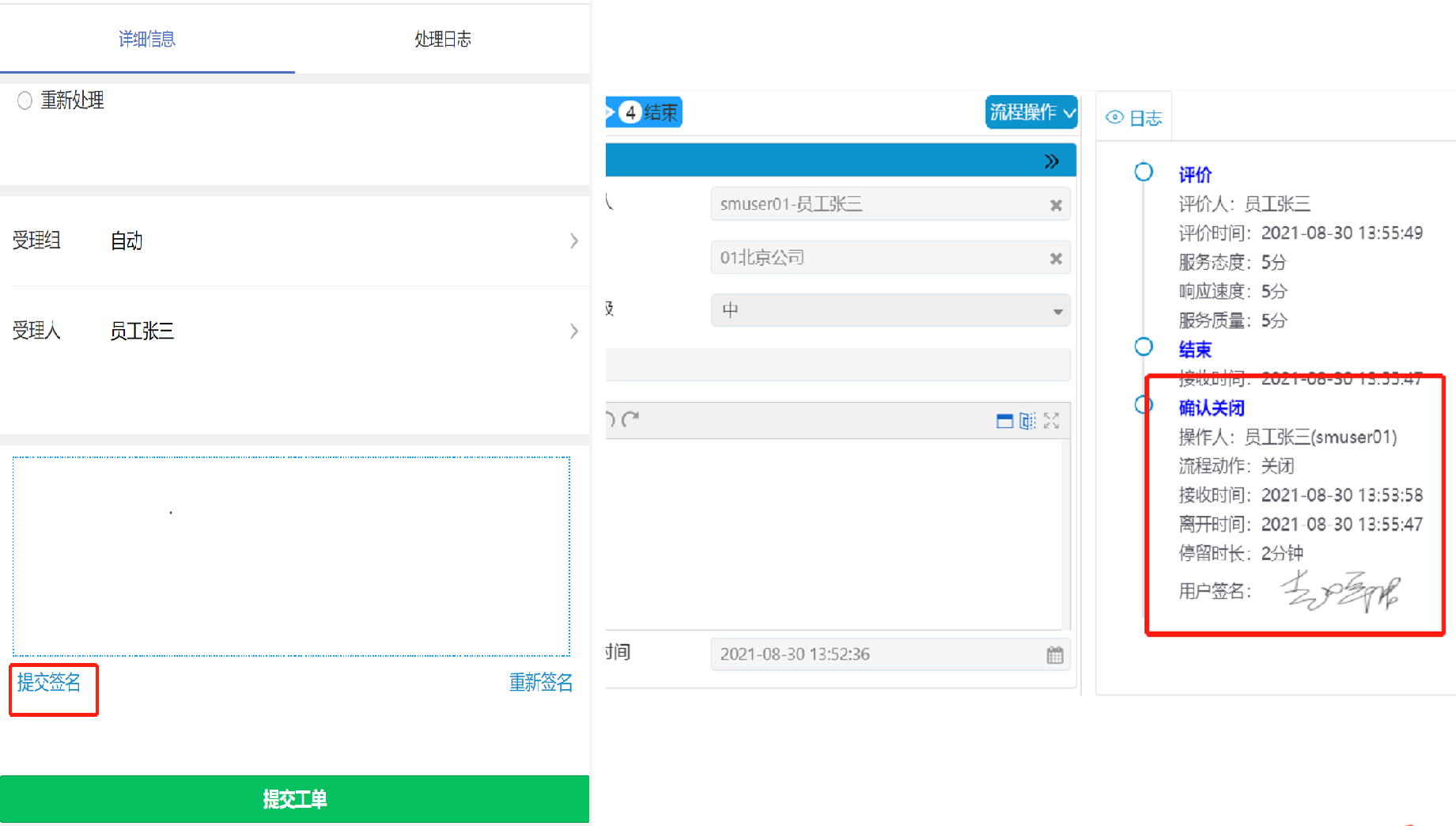Image resolution: width=1456 pixels, height=826 pixels.
Task: Click the 结束 timeline node circle
Action: [x=1144, y=347]
